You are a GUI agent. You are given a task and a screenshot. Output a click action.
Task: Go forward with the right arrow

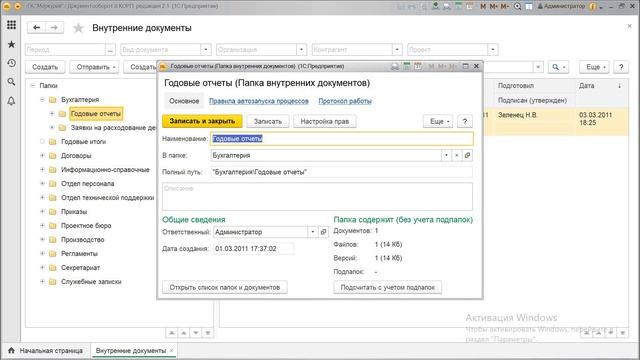click(54, 27)
